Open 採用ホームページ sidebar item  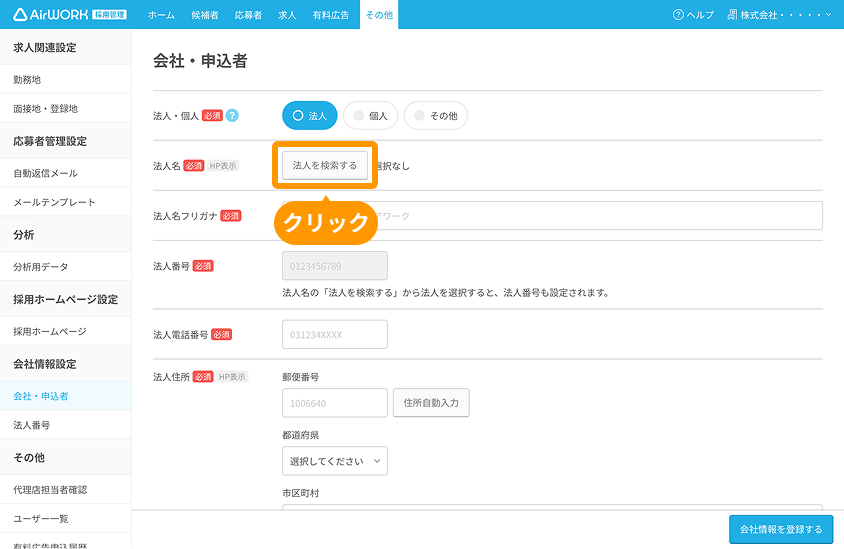pyautogui.click(x=66, y=332)
